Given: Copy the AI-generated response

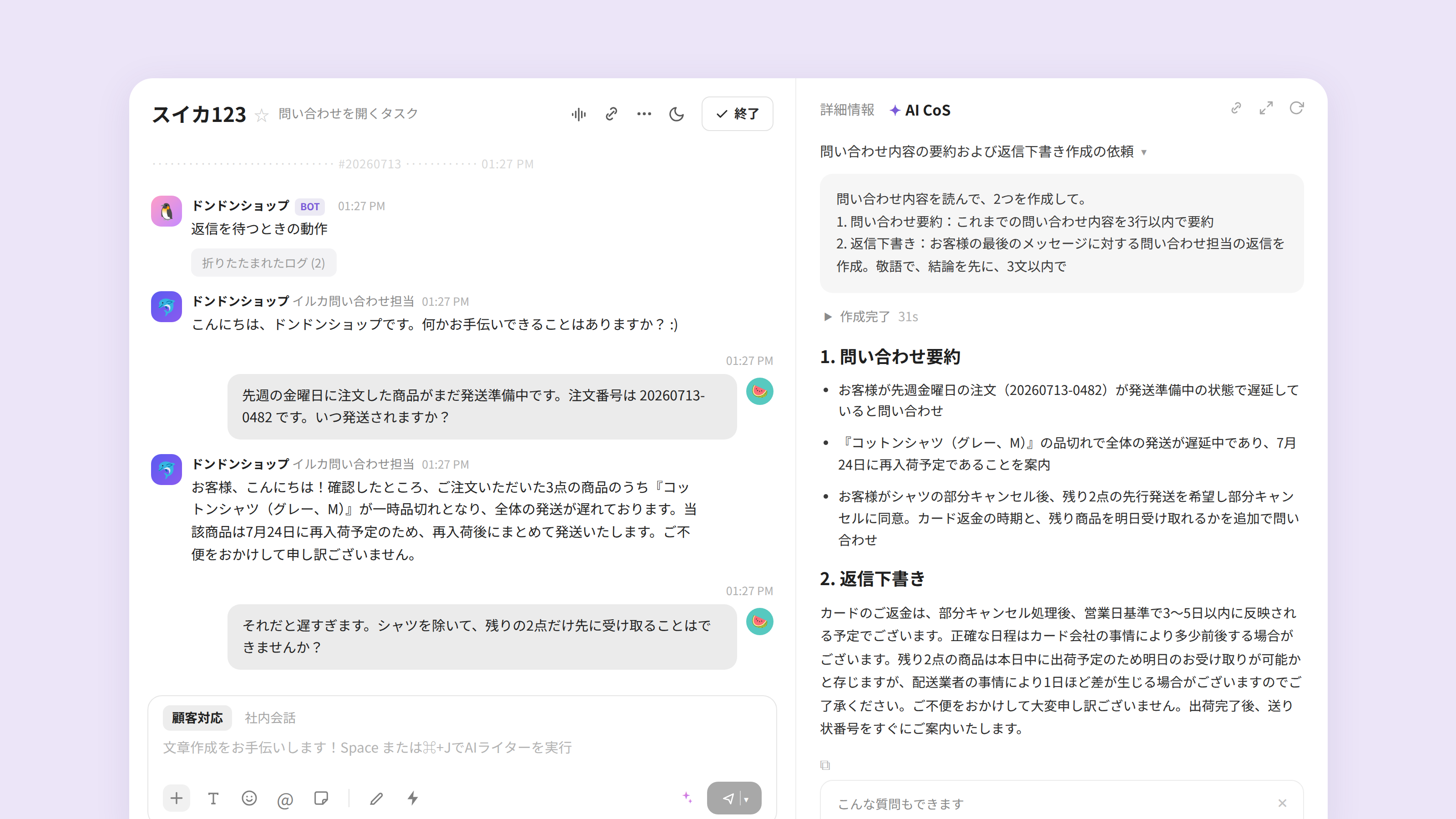Looking at the screenshot, I should click(x=825, y=765).
